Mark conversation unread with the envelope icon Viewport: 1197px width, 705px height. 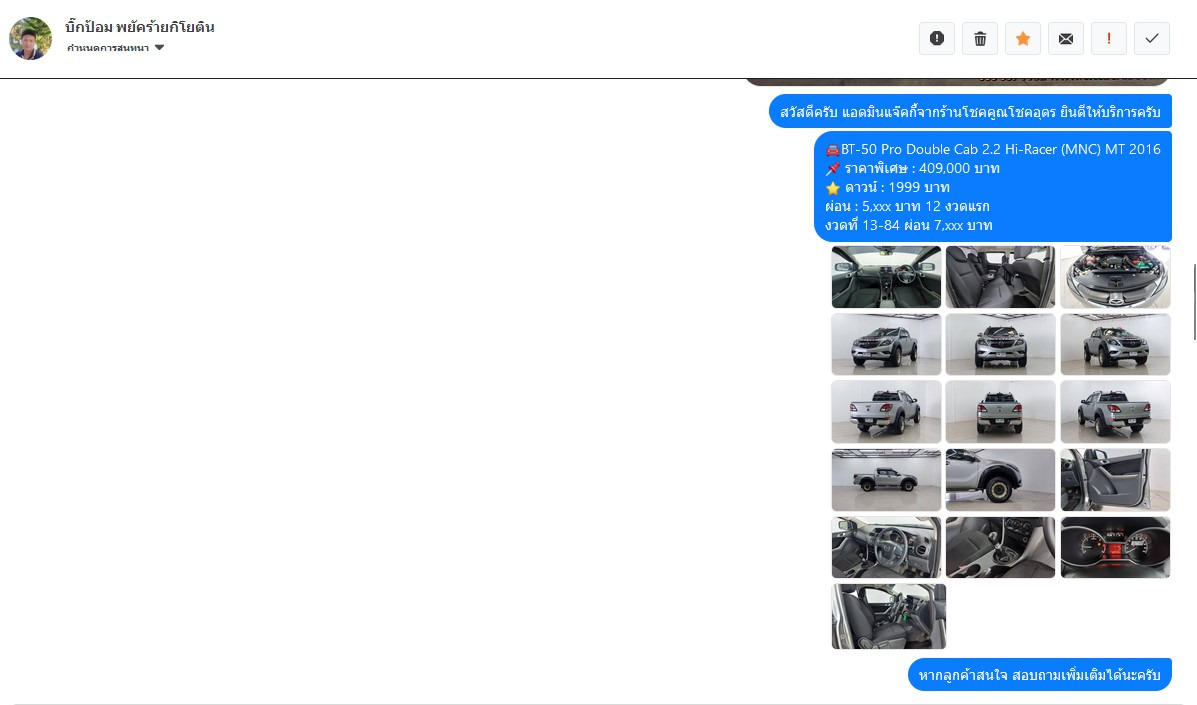[x=1066, y=38]
